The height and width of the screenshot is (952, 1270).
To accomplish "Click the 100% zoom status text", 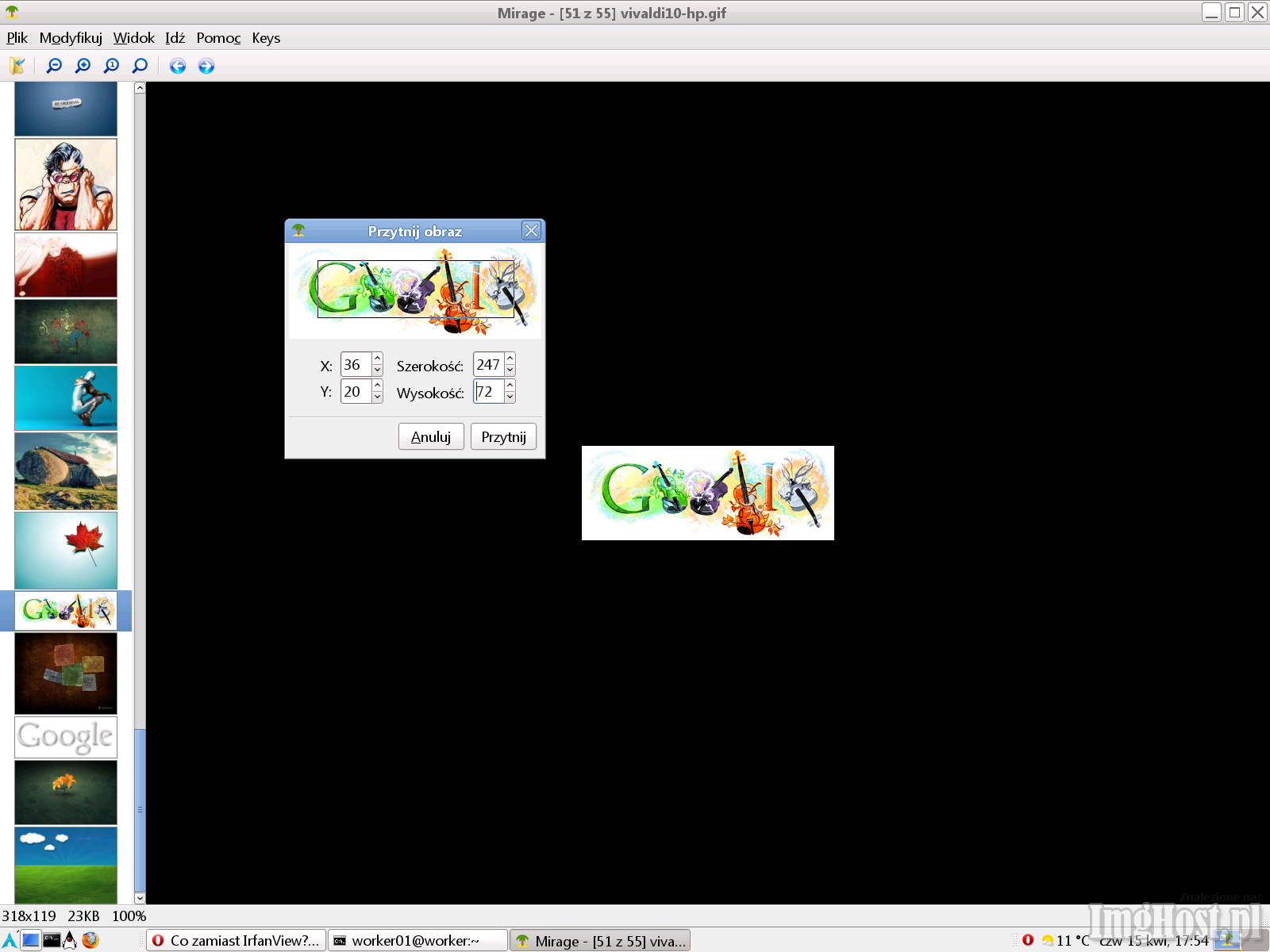I will (x=129, y=916).
